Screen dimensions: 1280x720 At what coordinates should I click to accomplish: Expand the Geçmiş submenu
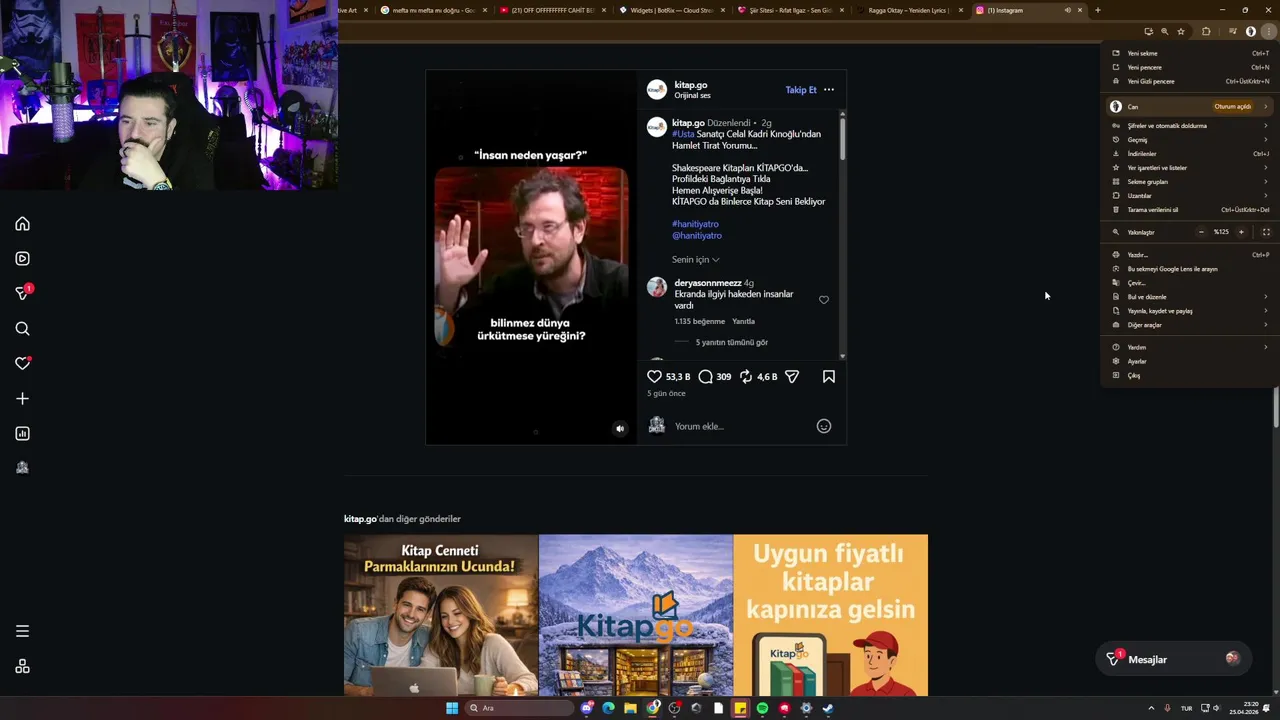pyautogui.click(x=1190, y=140)
